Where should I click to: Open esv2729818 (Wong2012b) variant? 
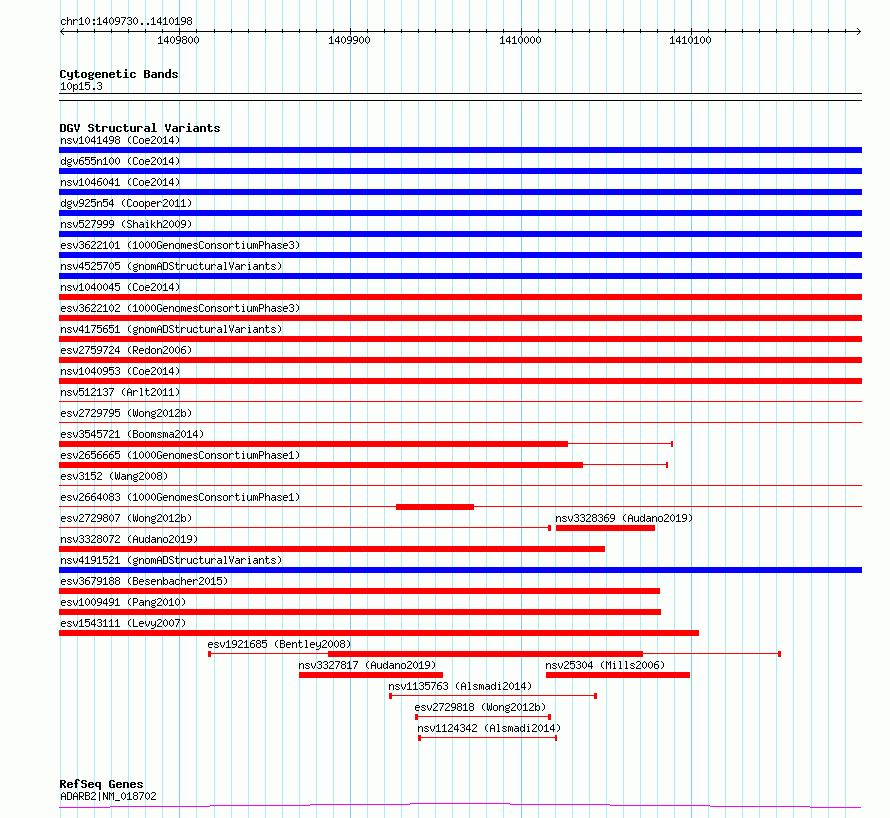(x=480, y=707)
